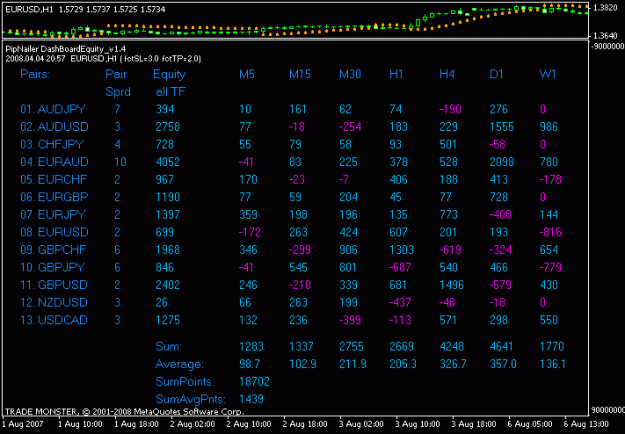Click the PipNailer DashBoardEquity_v1.4 indicator title
625x434 pixels.
(66, 49)
